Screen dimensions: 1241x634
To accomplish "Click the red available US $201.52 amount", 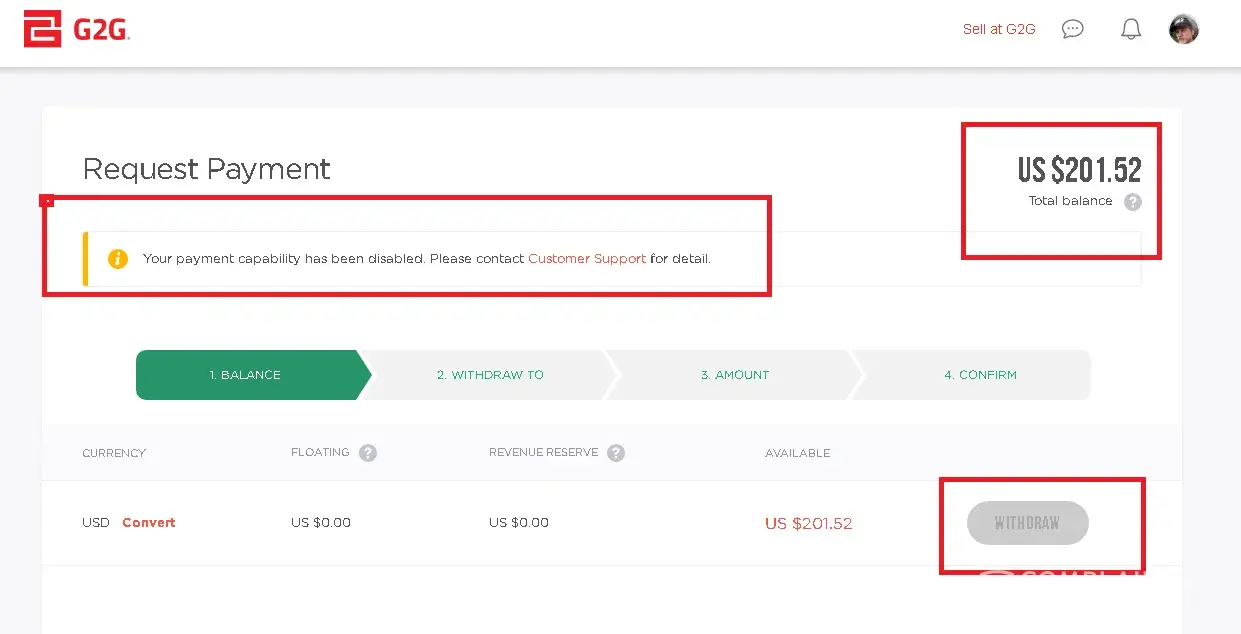I will (808, 524).
